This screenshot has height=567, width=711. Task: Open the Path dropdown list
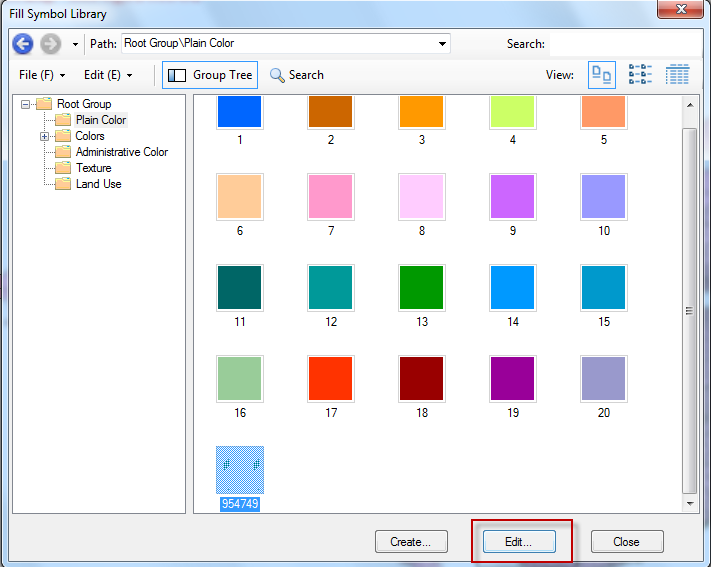442,44
